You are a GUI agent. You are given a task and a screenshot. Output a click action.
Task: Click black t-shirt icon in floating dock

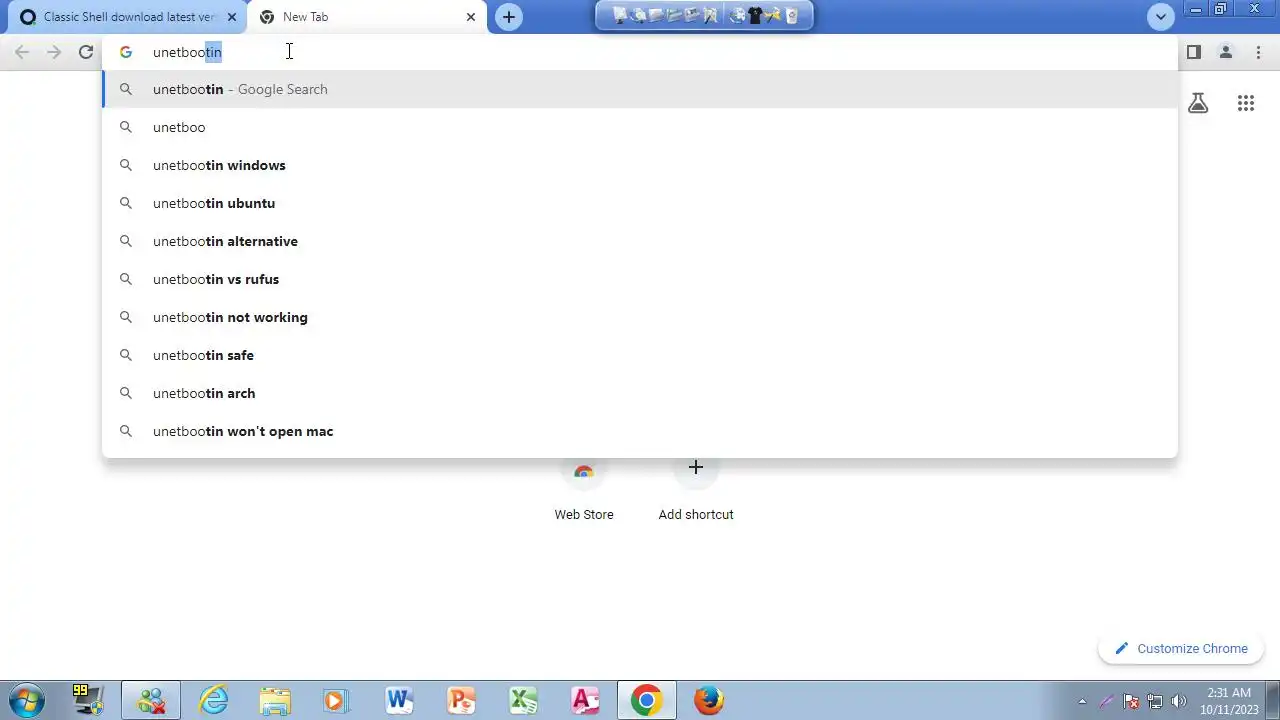click(x=755, y=15)
